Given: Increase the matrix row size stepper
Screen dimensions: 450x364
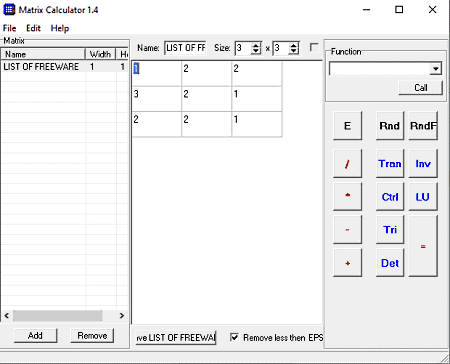Looking at the screenshot, I should (x=256, y=45).
